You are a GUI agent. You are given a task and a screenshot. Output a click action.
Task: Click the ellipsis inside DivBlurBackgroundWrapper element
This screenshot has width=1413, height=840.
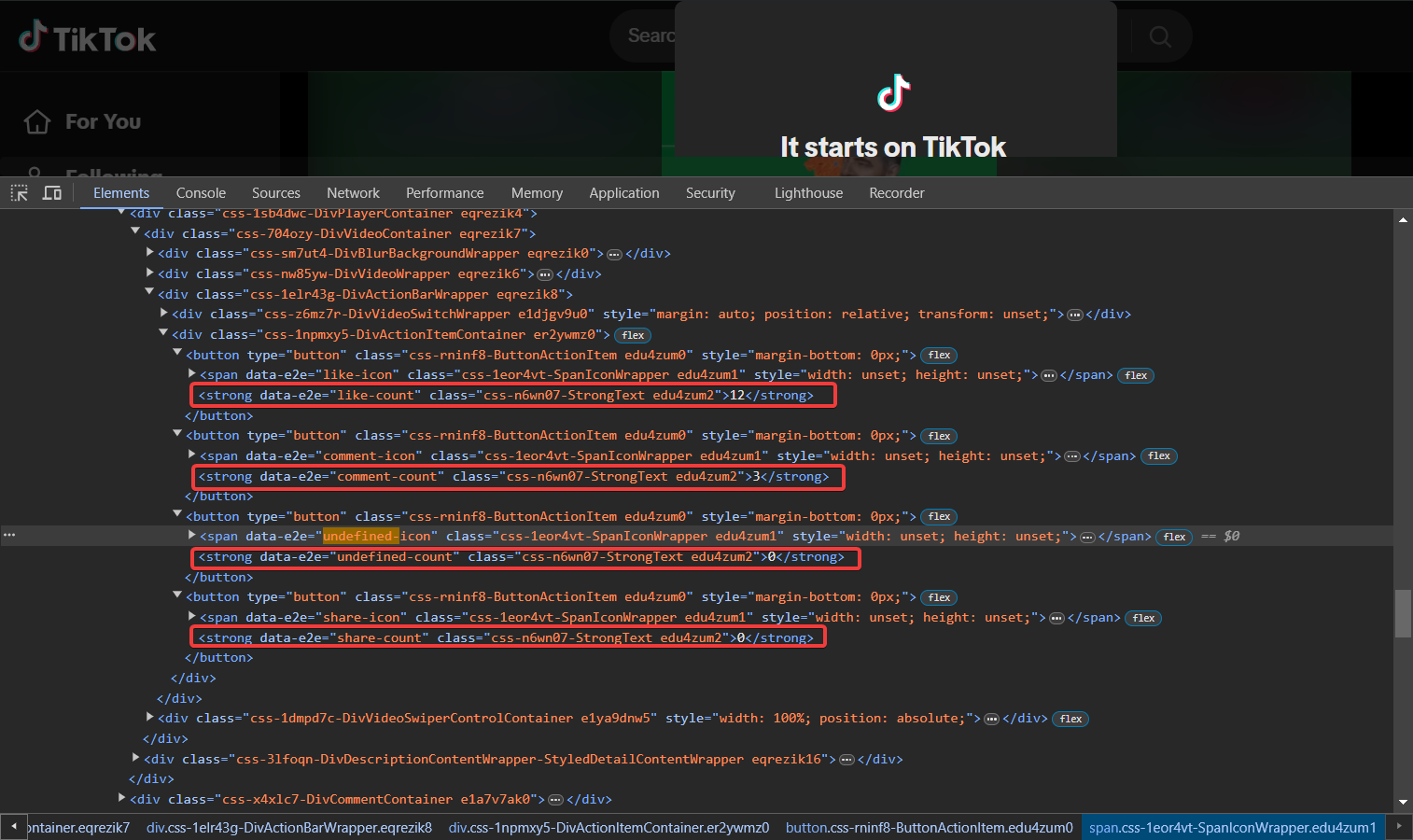(x=614, y=253)
